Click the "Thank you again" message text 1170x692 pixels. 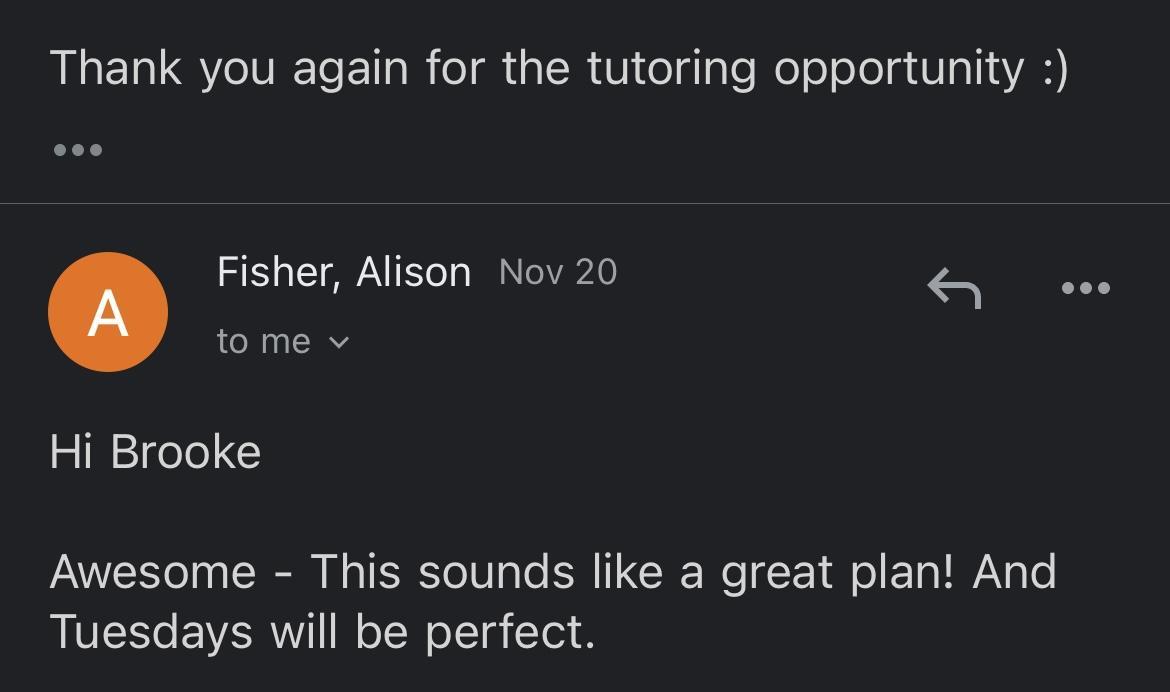click(x=558, y=68)
